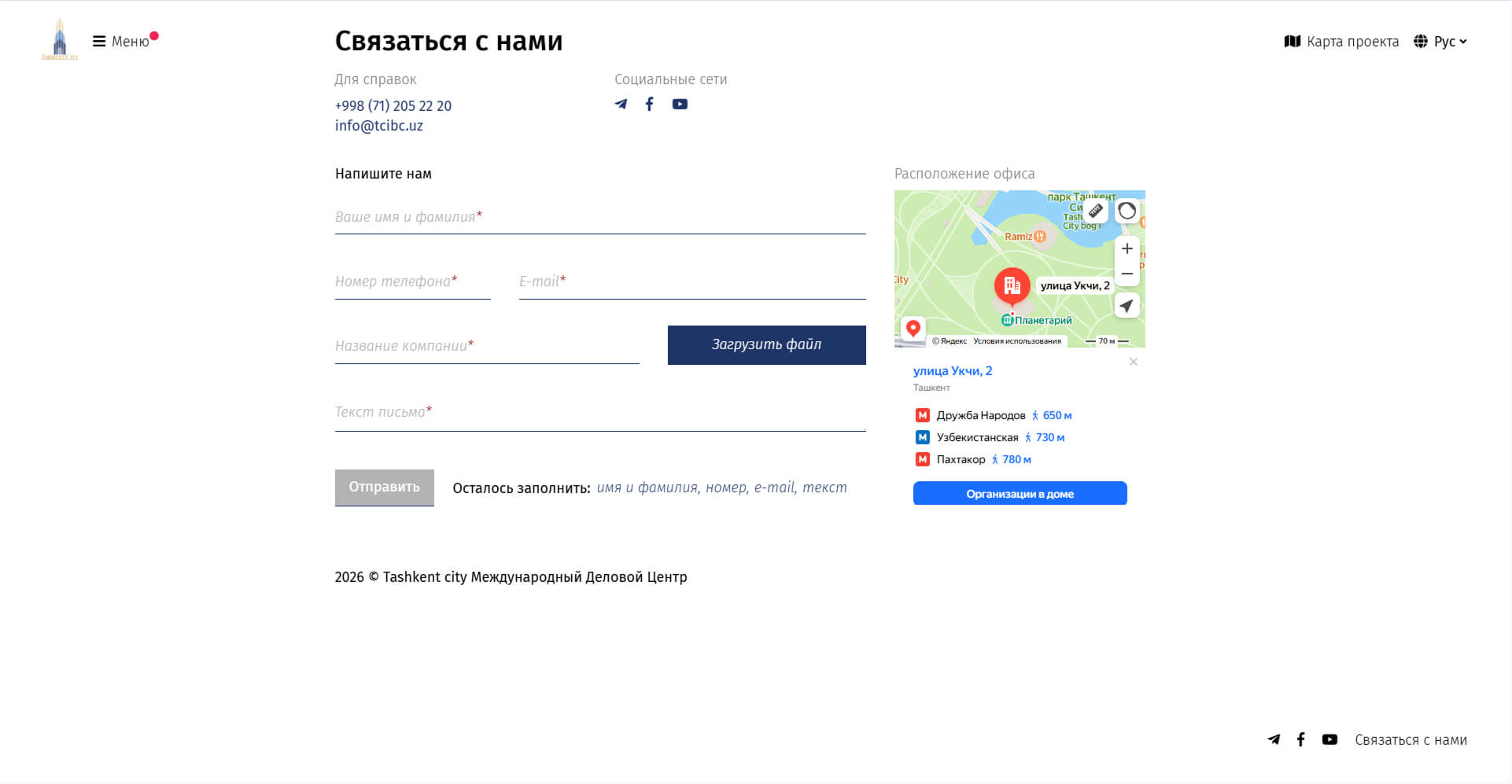Open YouTube icon under Социальные сети
The image size is (1512, 784).
[680, 104]
